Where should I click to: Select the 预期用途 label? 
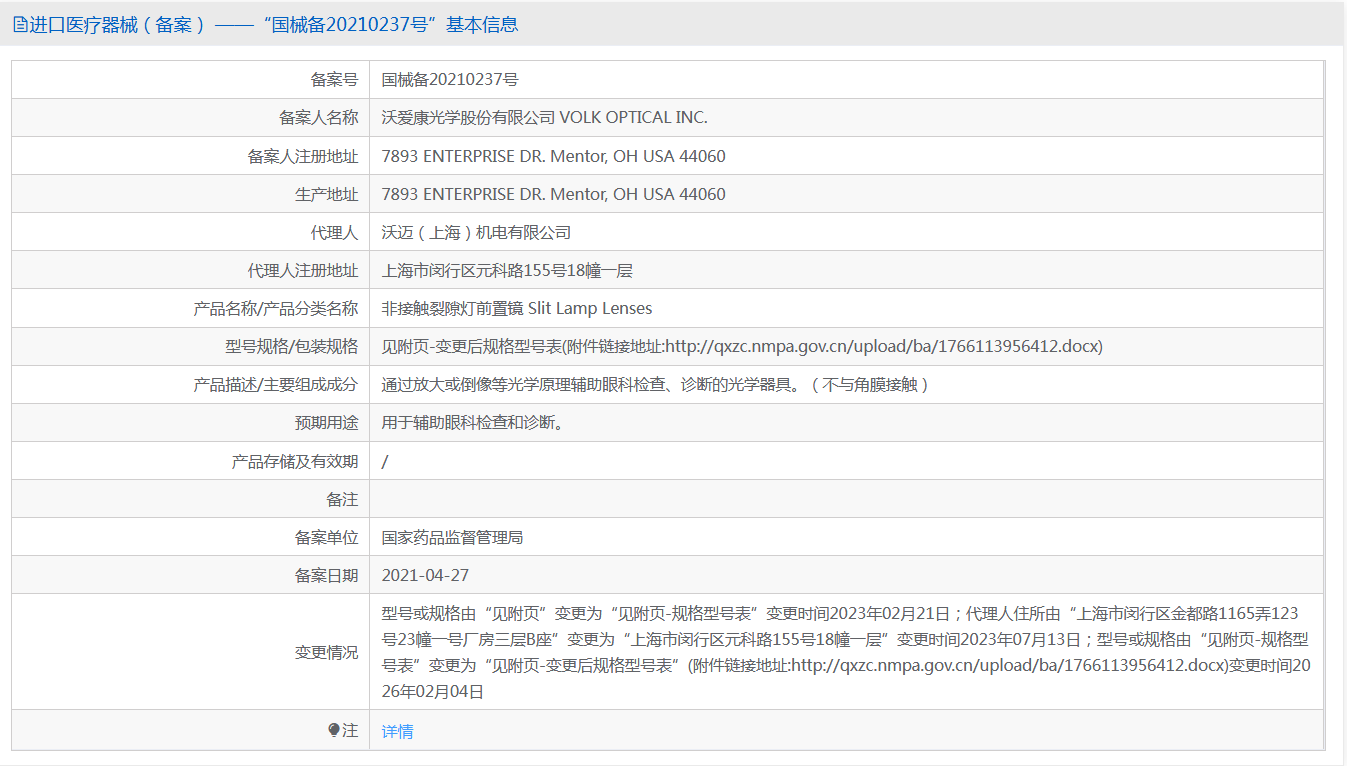click(x=326, y=423)
